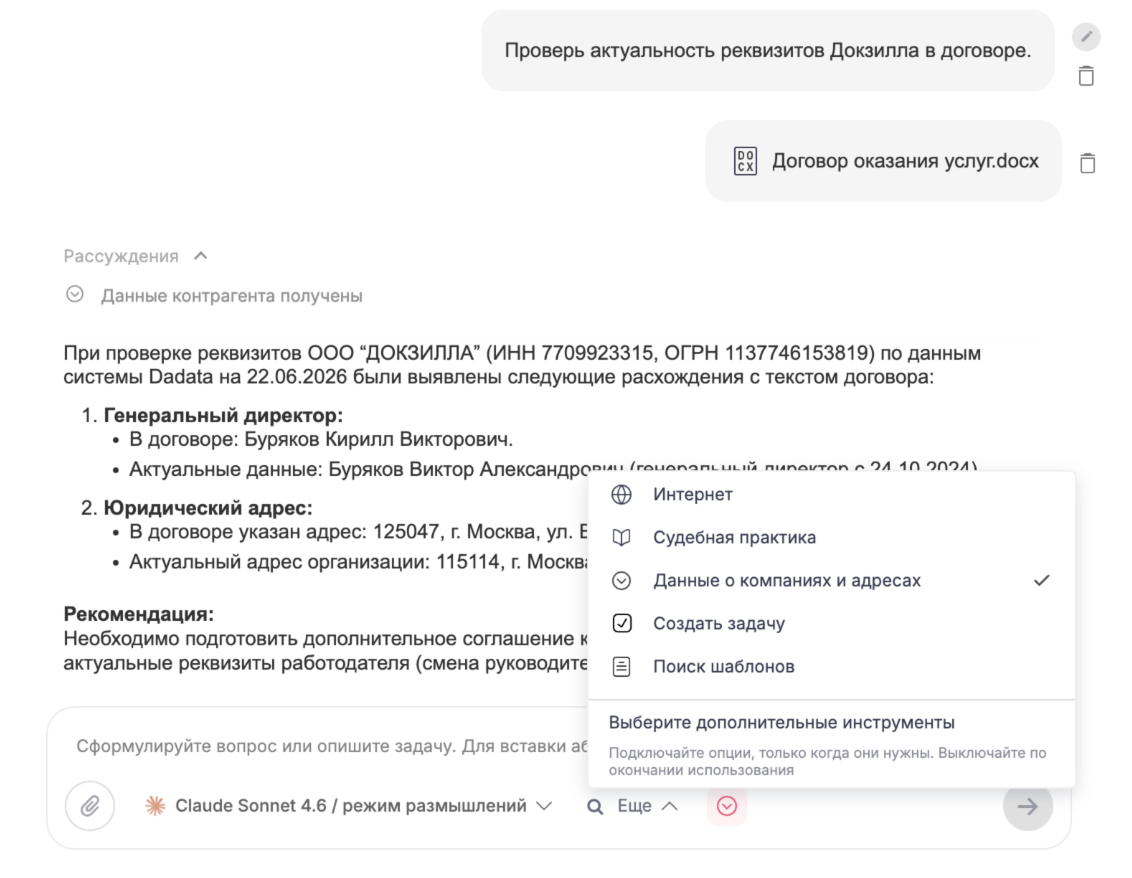Viewport: 1132px width, 878px height.
Task: Click the Рассуждения label
Action: coord(121,256)
